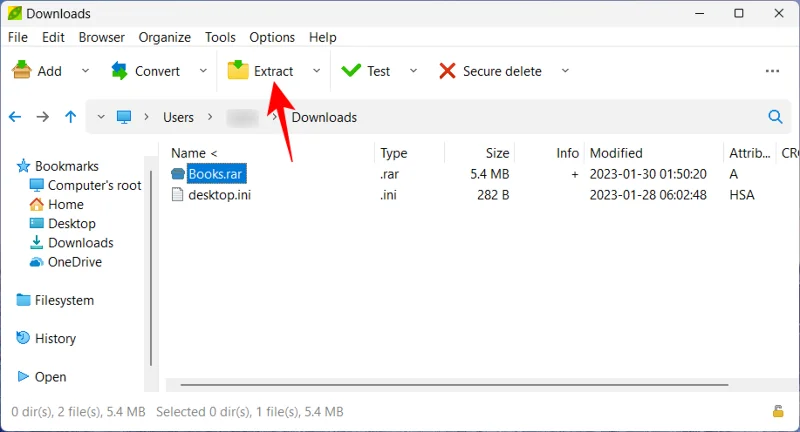Click the search magnifier icon
Image resolution: width=800 pixels, height=432 pixels.
[775, 117]
